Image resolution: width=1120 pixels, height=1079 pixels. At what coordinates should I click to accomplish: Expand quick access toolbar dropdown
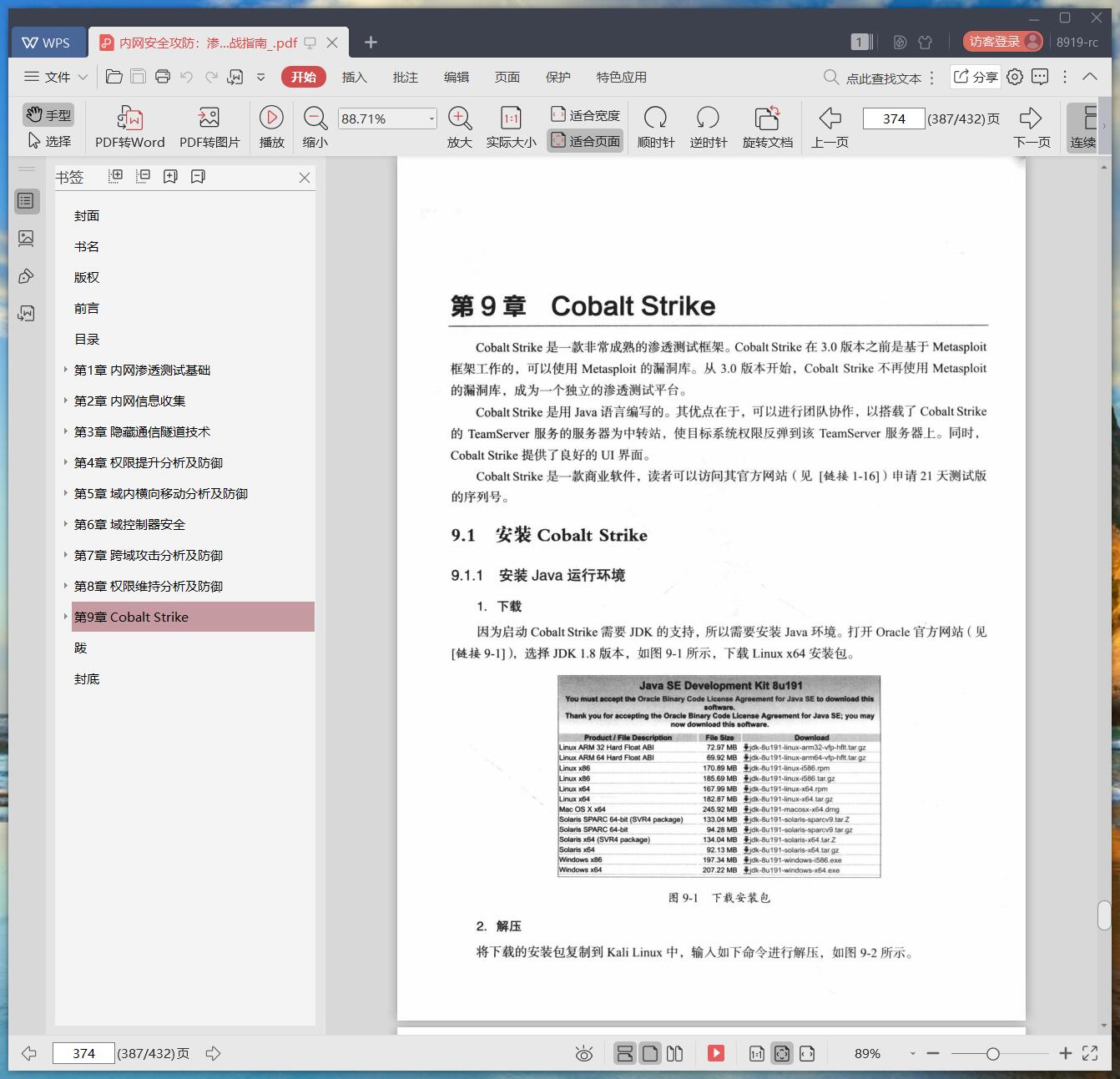click(x=261, y=77)
